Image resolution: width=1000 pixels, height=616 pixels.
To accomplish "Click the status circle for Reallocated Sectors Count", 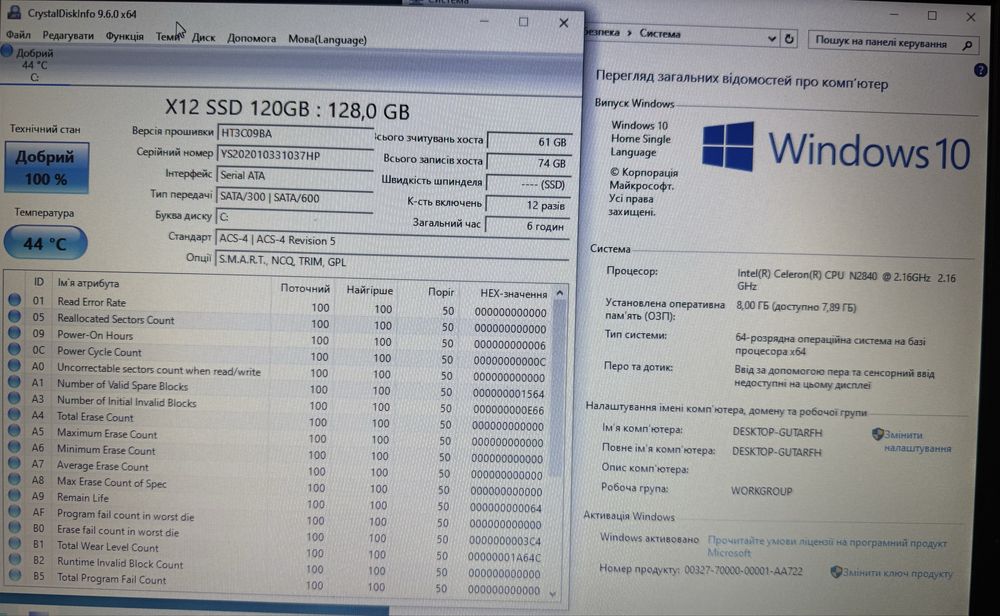I will 15,316.
